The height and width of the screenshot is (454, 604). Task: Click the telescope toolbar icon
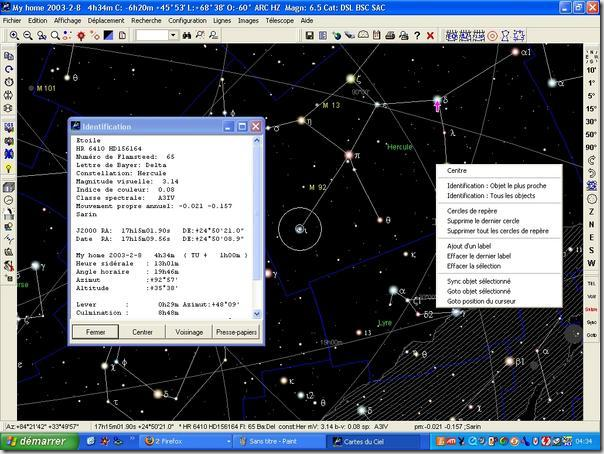click(349, 35)
